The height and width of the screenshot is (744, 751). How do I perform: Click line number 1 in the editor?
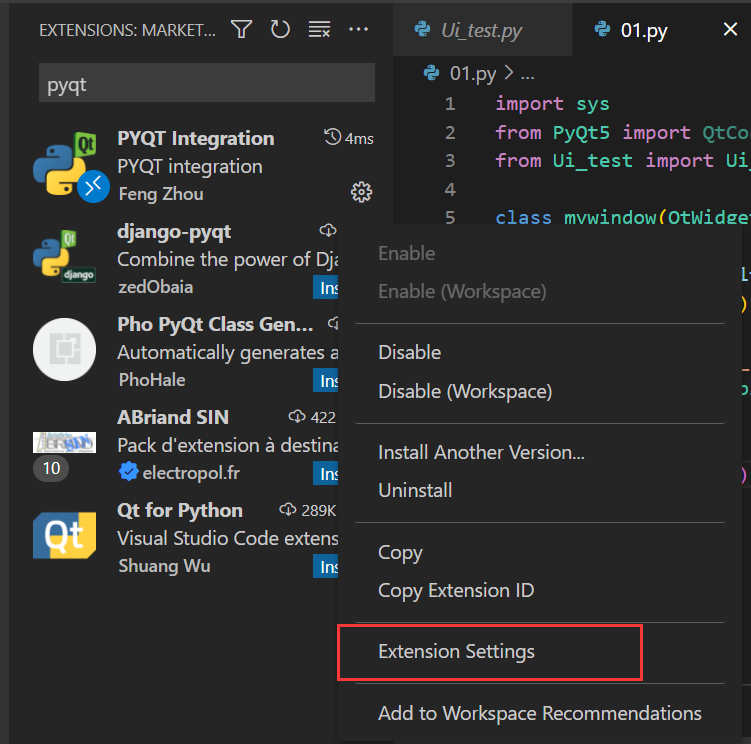click(x=450, y=104)
